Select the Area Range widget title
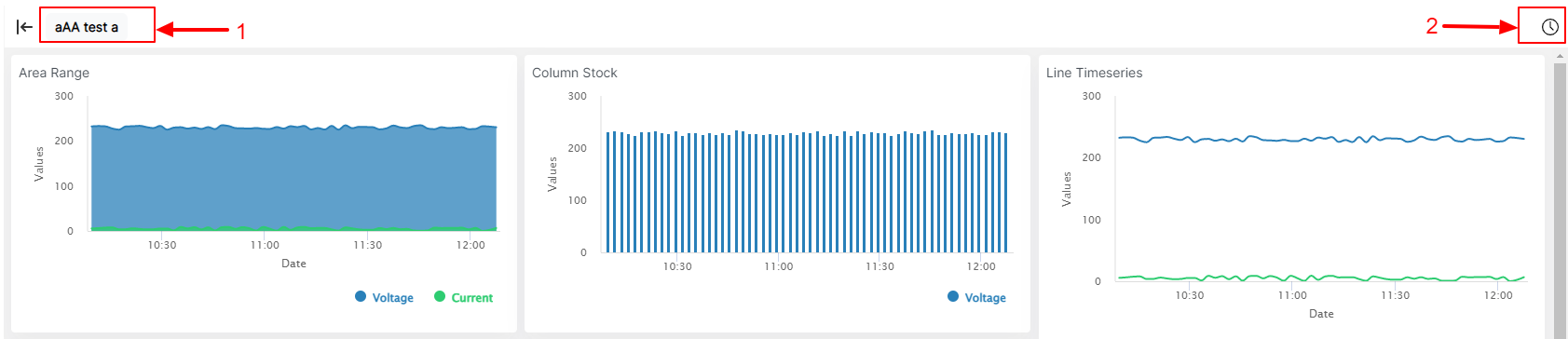This screenshot has width=1568, height=339. click(54, 73)
